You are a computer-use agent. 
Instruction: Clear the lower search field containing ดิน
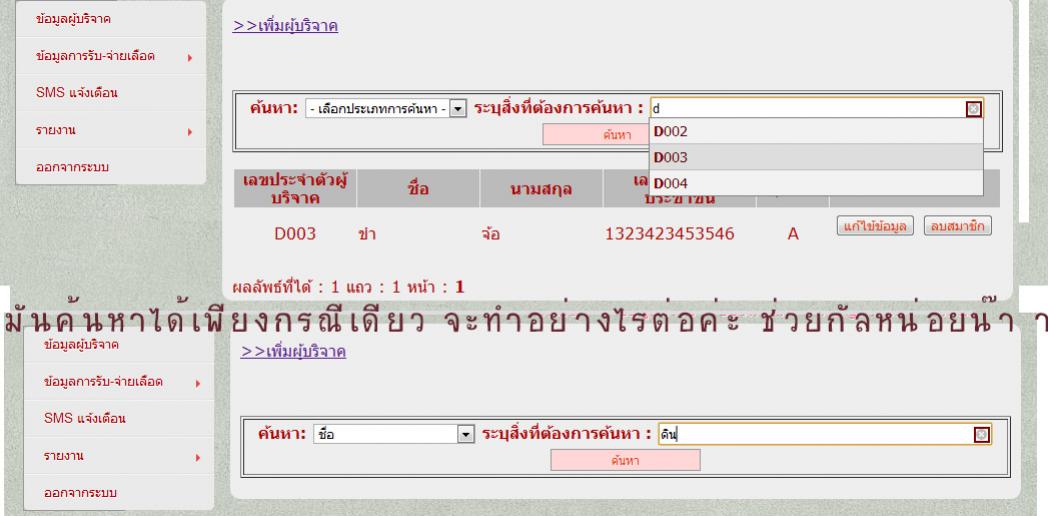[x=982, y=435]
